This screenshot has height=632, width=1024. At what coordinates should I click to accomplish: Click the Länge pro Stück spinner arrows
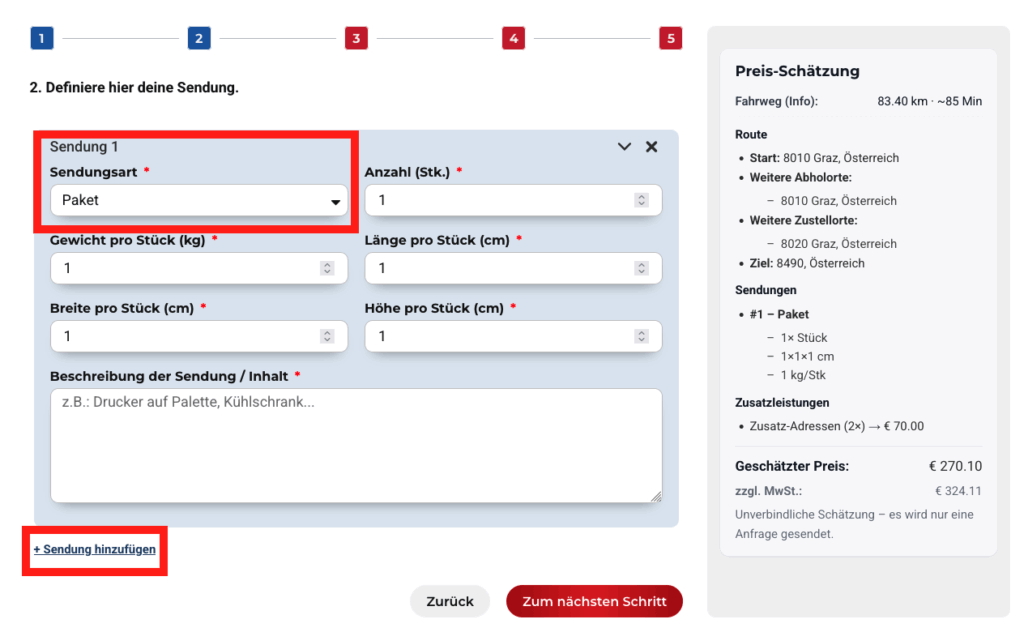coord(641,268)
